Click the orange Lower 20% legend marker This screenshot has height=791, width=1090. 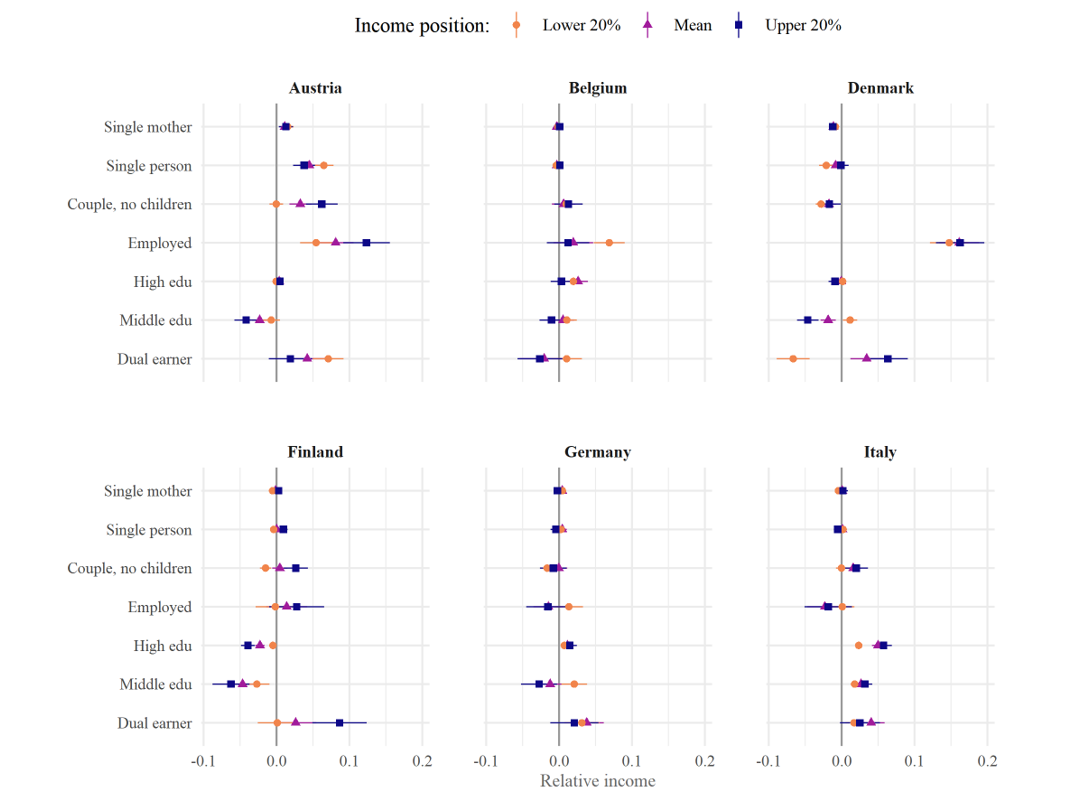[x=517, y=26]
